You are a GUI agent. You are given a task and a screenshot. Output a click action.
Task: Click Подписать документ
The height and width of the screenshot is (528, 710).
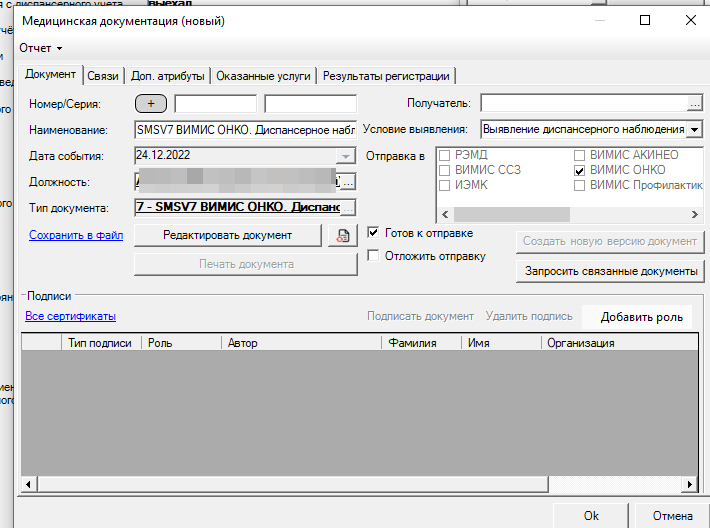pyautogui.click(x=420, y=316)
